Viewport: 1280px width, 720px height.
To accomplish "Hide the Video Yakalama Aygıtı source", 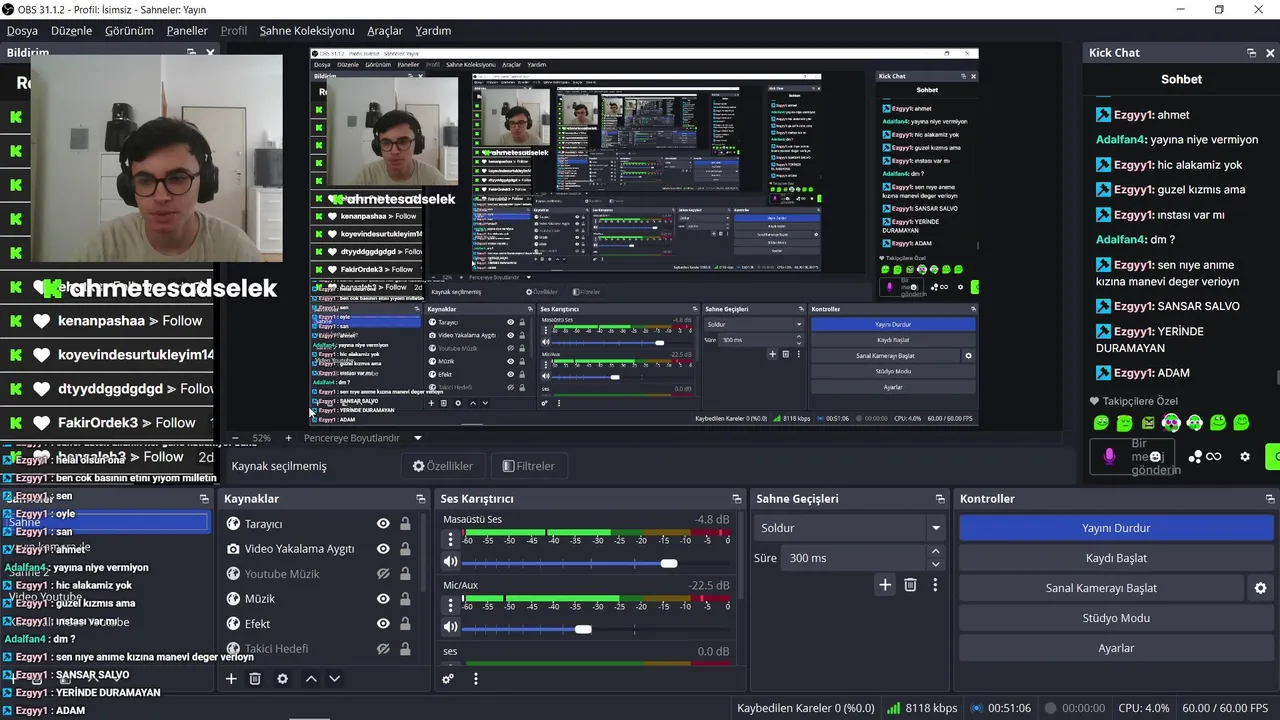I will pos(383,549).
